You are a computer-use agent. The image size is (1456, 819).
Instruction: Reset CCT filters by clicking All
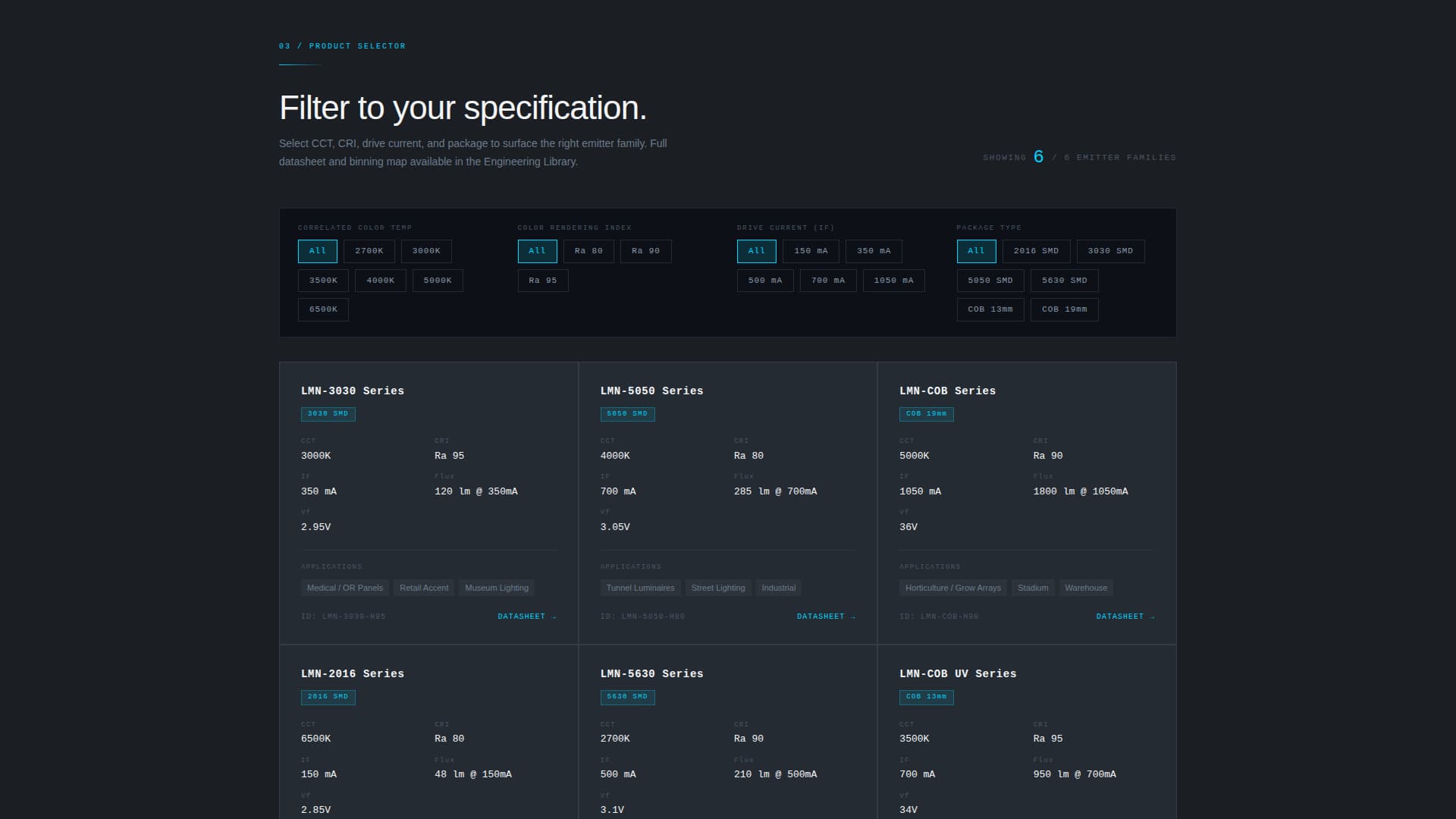[317, 251]
